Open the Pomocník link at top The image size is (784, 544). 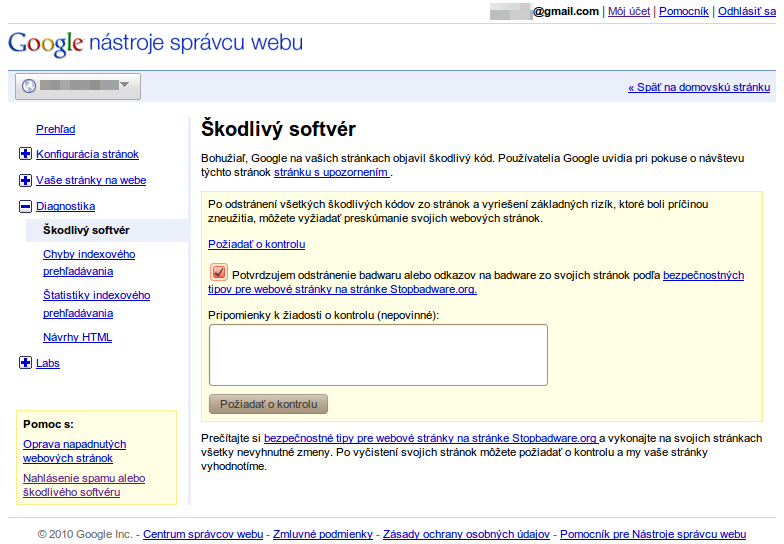(x=684, y=11)
